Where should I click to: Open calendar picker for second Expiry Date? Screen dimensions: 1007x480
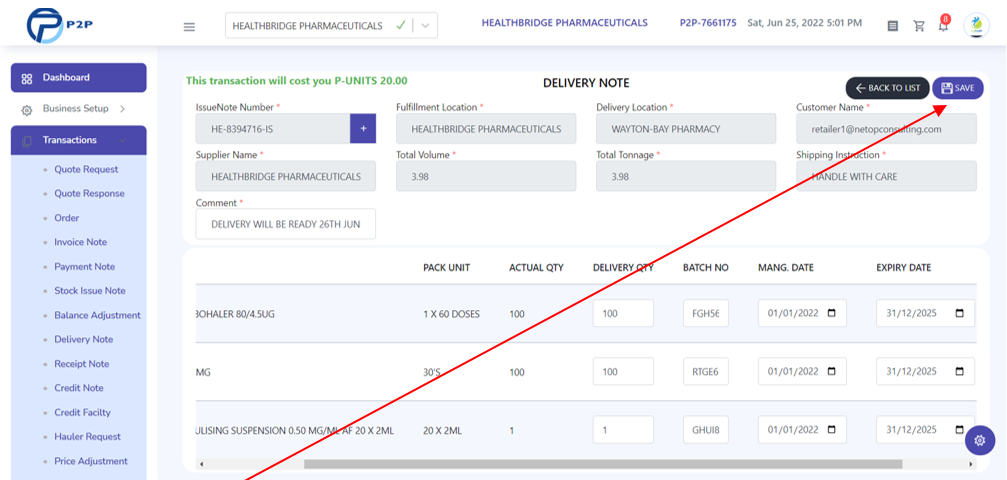pyautogui.click(x=959, y=371)
